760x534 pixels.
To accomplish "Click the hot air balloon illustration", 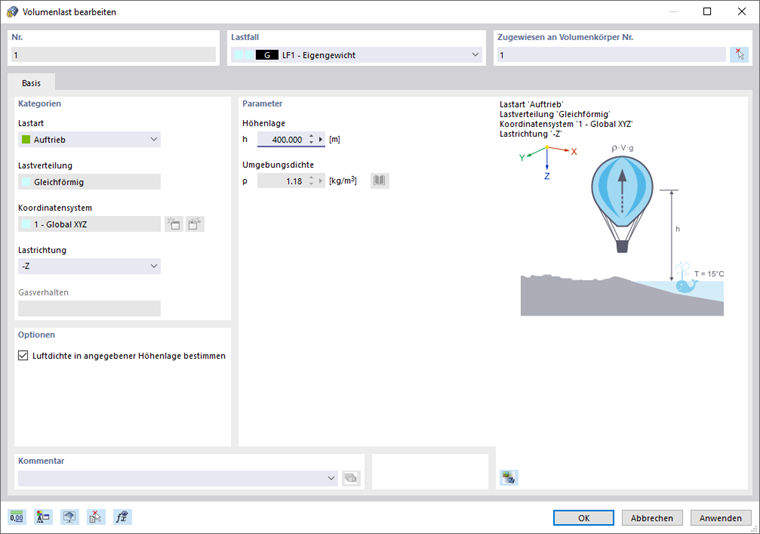I will [x=622, y=204].
